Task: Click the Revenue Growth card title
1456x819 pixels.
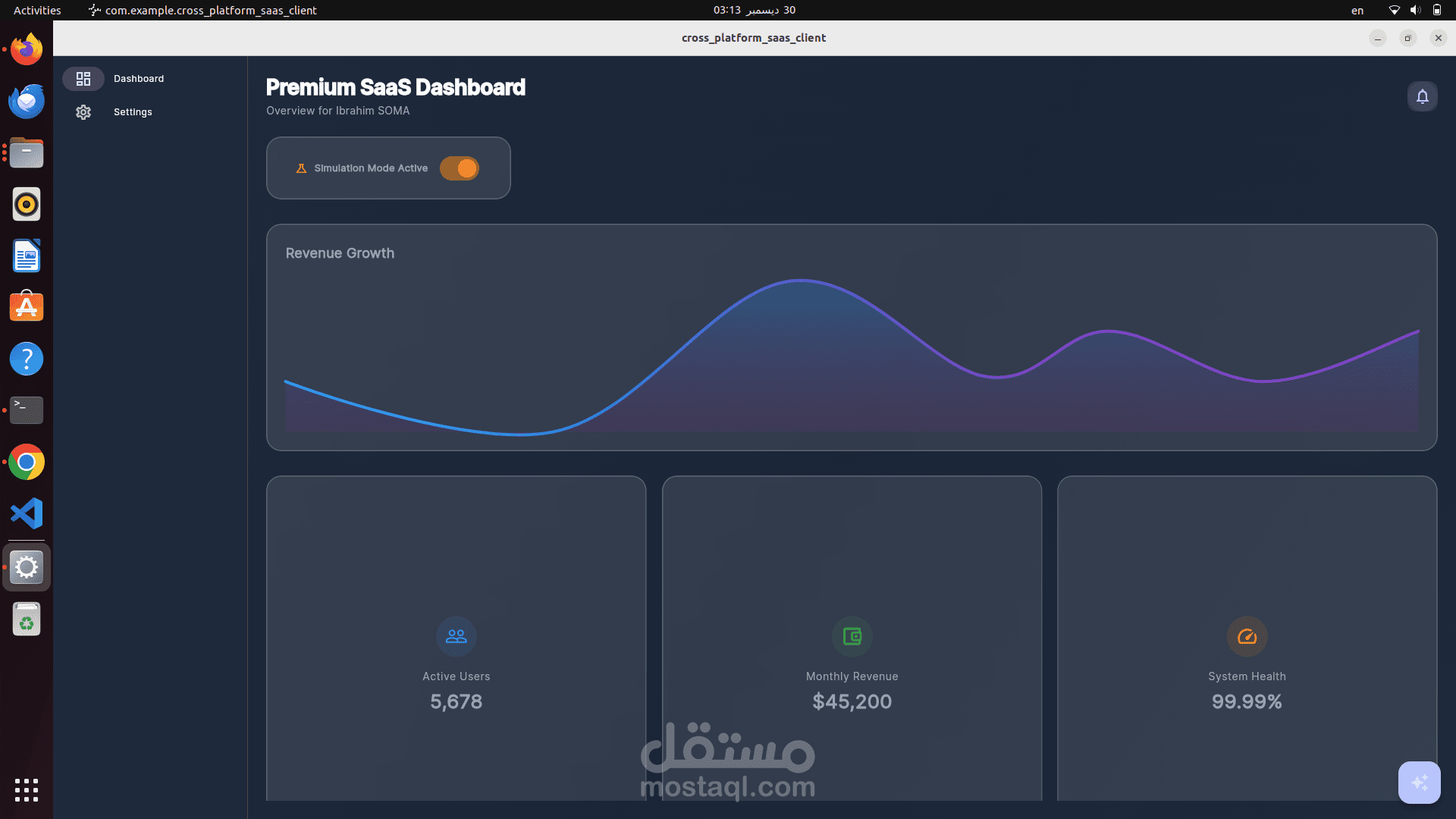Action: point(340,253)
